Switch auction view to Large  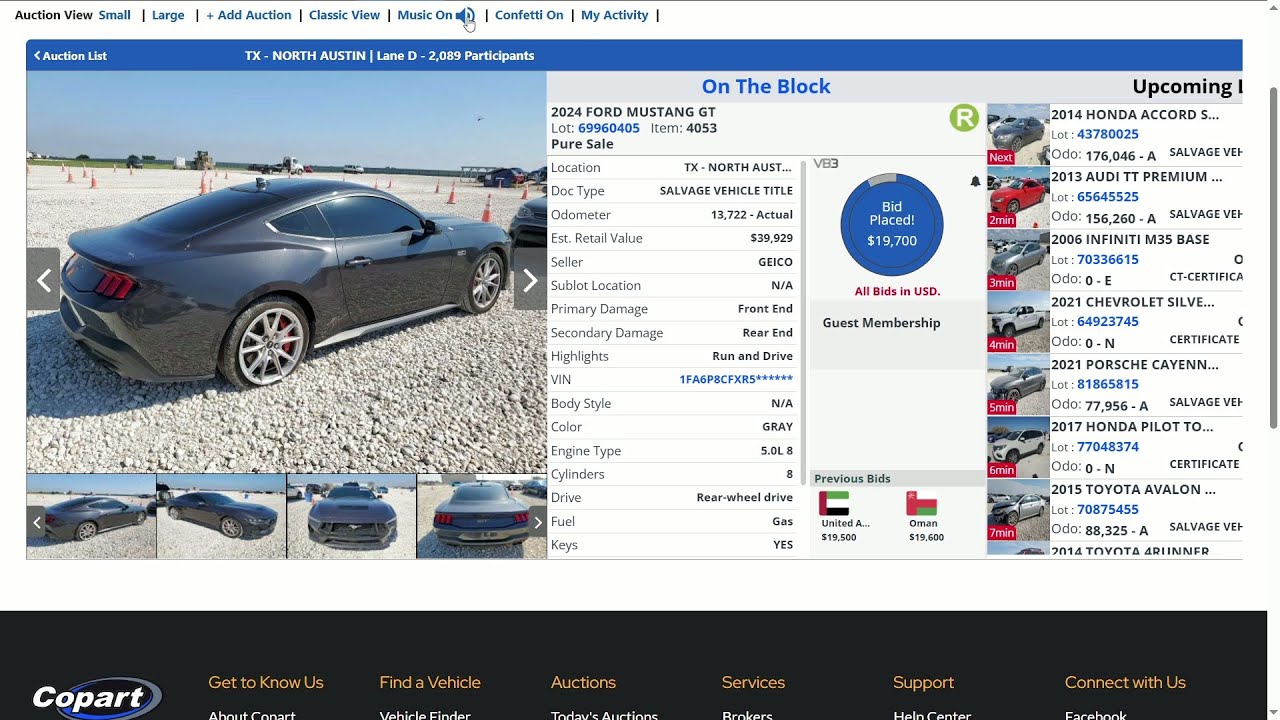click(x=168, y=15)
